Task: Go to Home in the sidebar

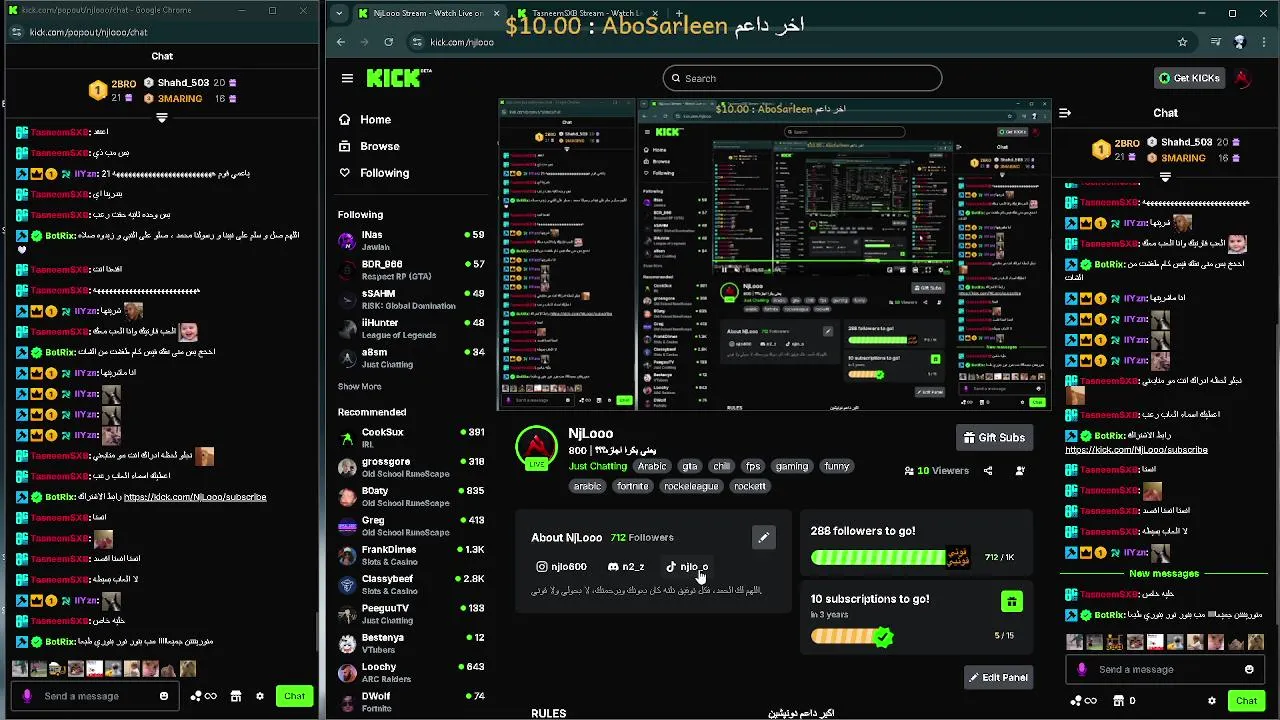Action: click(x=375, y=120)
